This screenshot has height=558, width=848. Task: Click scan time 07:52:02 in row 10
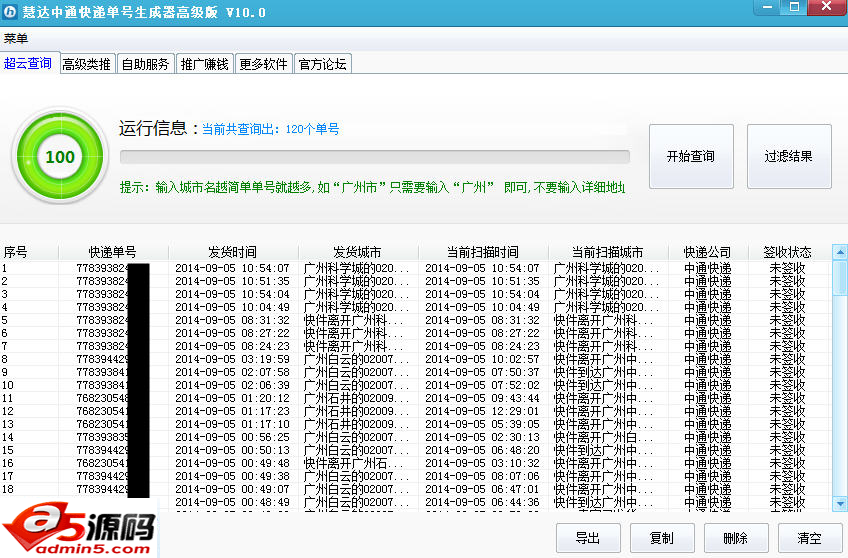[482, 385]
